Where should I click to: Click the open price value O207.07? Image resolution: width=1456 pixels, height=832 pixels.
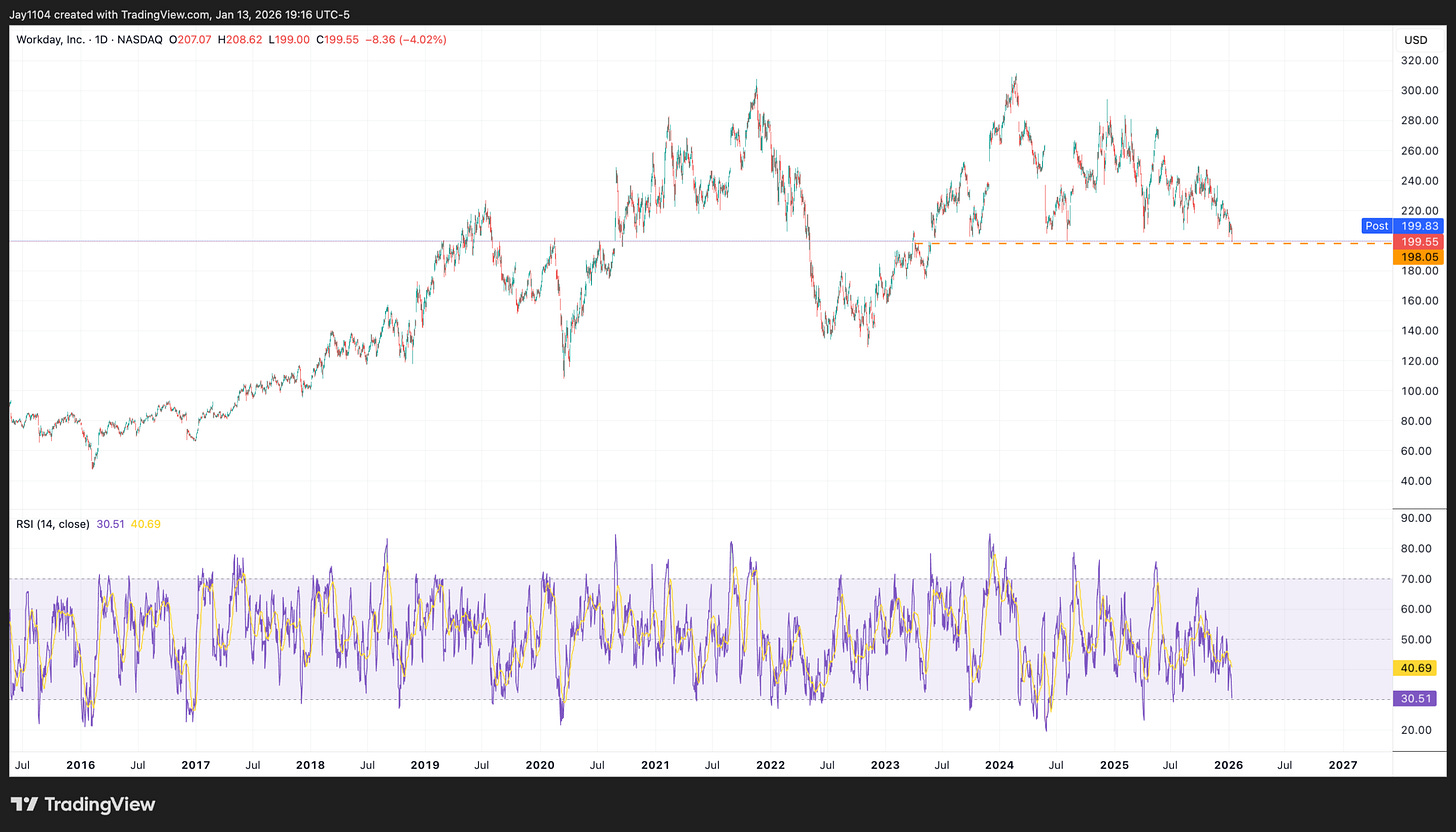point(188,40)
